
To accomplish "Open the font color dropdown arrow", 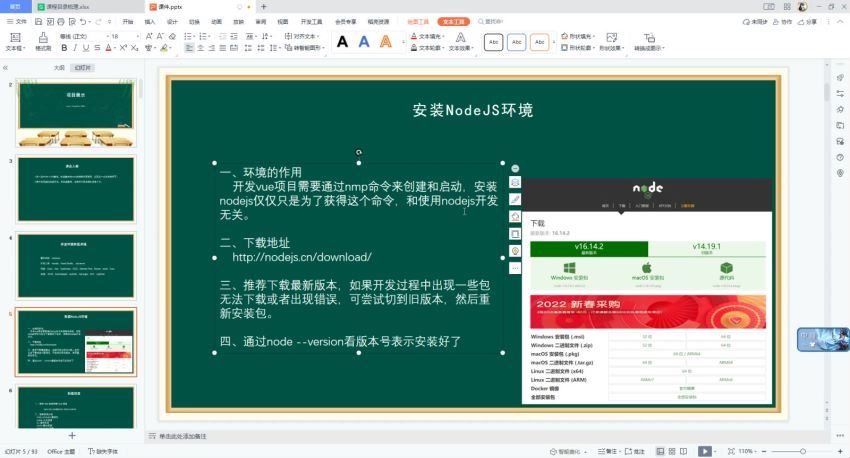I will [115, 48].
